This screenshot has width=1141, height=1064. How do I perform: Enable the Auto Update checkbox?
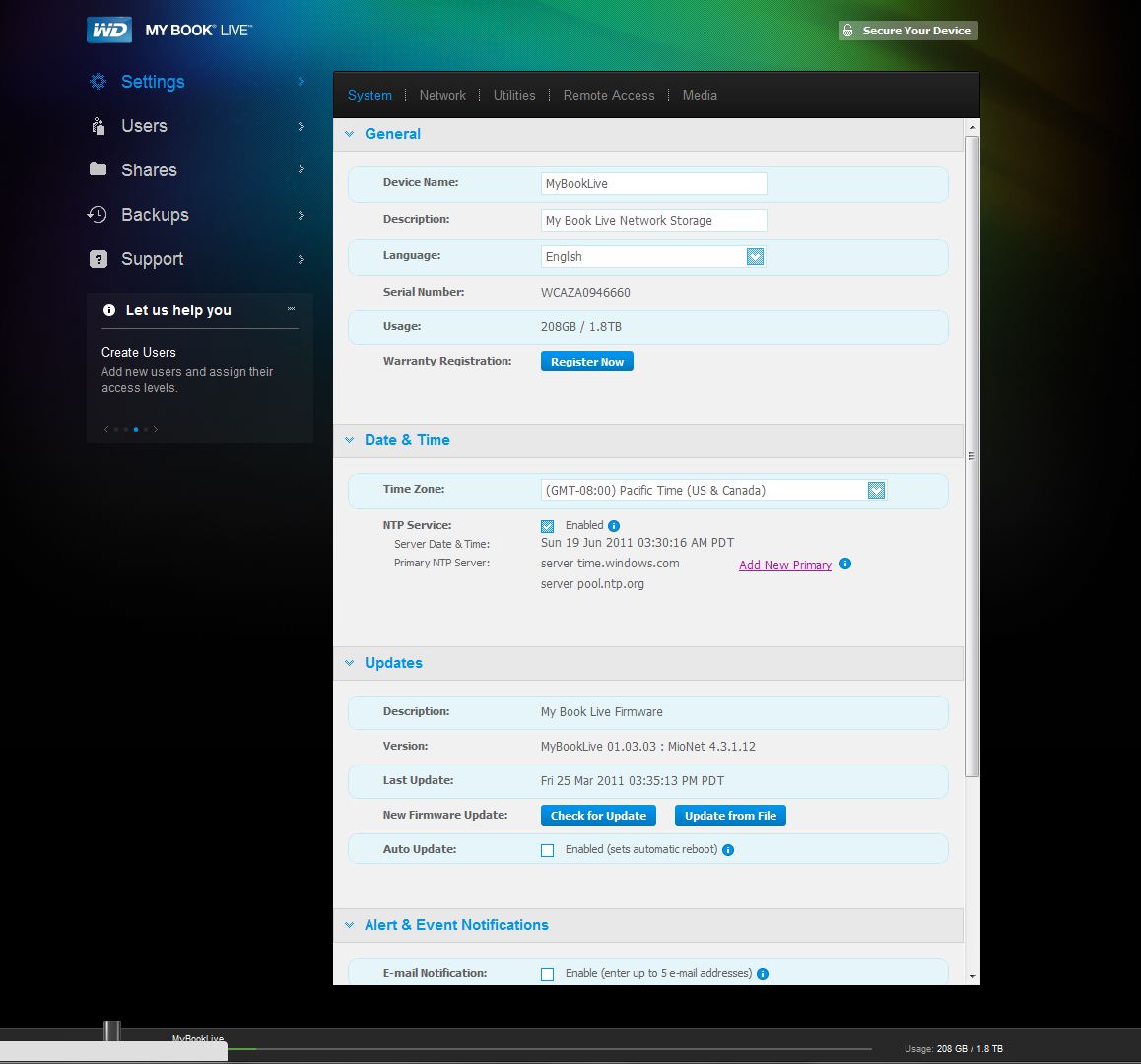pyautogui.click(x=547, y=850)
